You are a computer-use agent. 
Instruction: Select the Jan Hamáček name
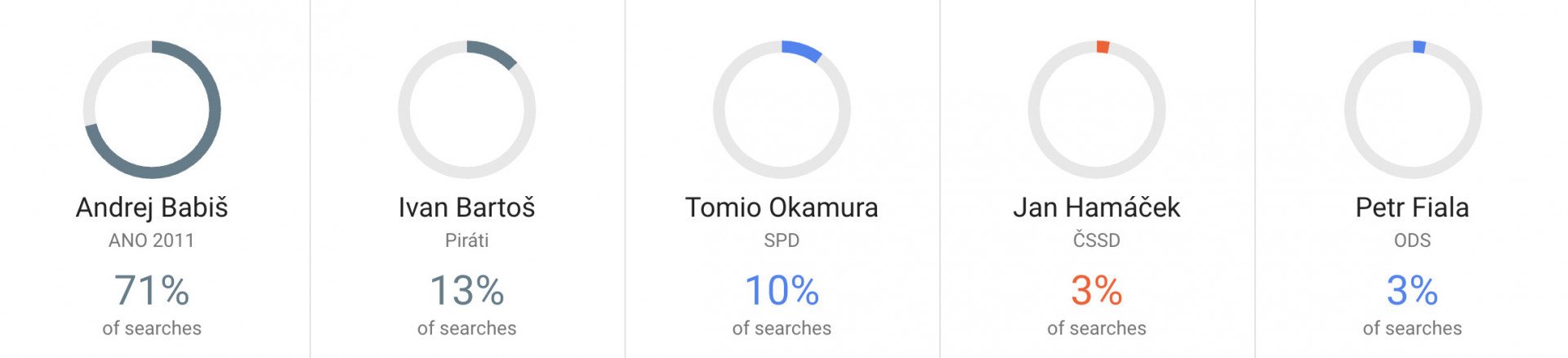click(x=1097, y=208)
